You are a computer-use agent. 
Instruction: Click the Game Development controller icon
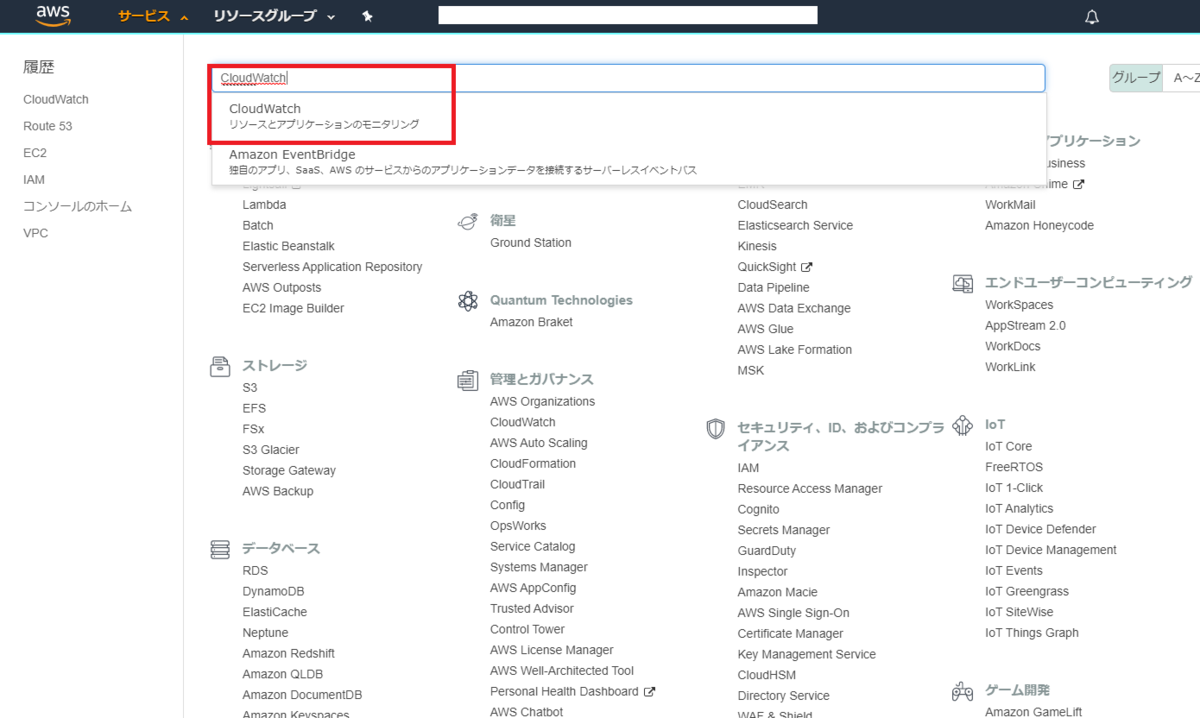pyautogui.click(x=962, y=691)
